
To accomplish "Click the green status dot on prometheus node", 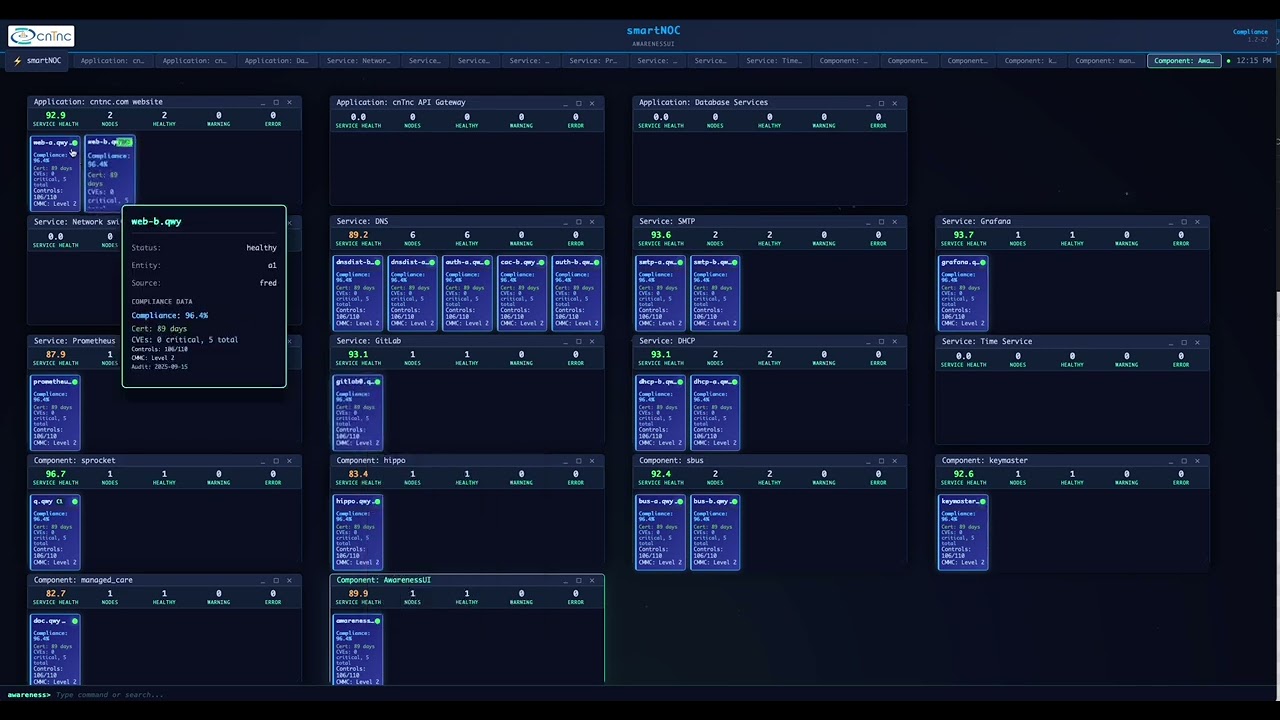I will (x=74, y=381).
